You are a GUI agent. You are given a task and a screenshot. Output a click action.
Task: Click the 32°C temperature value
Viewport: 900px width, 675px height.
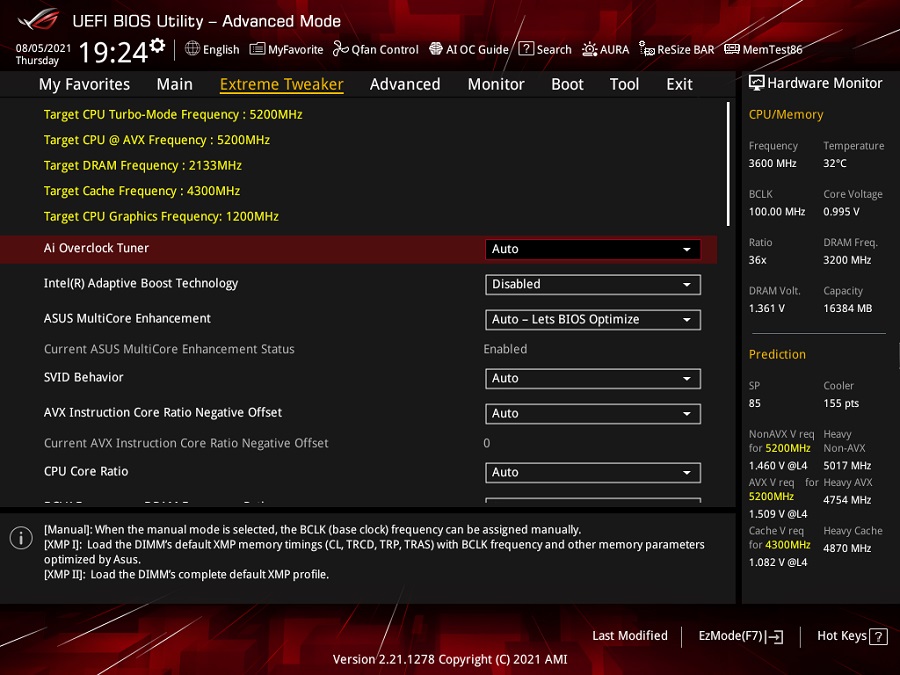click(835, 164)
